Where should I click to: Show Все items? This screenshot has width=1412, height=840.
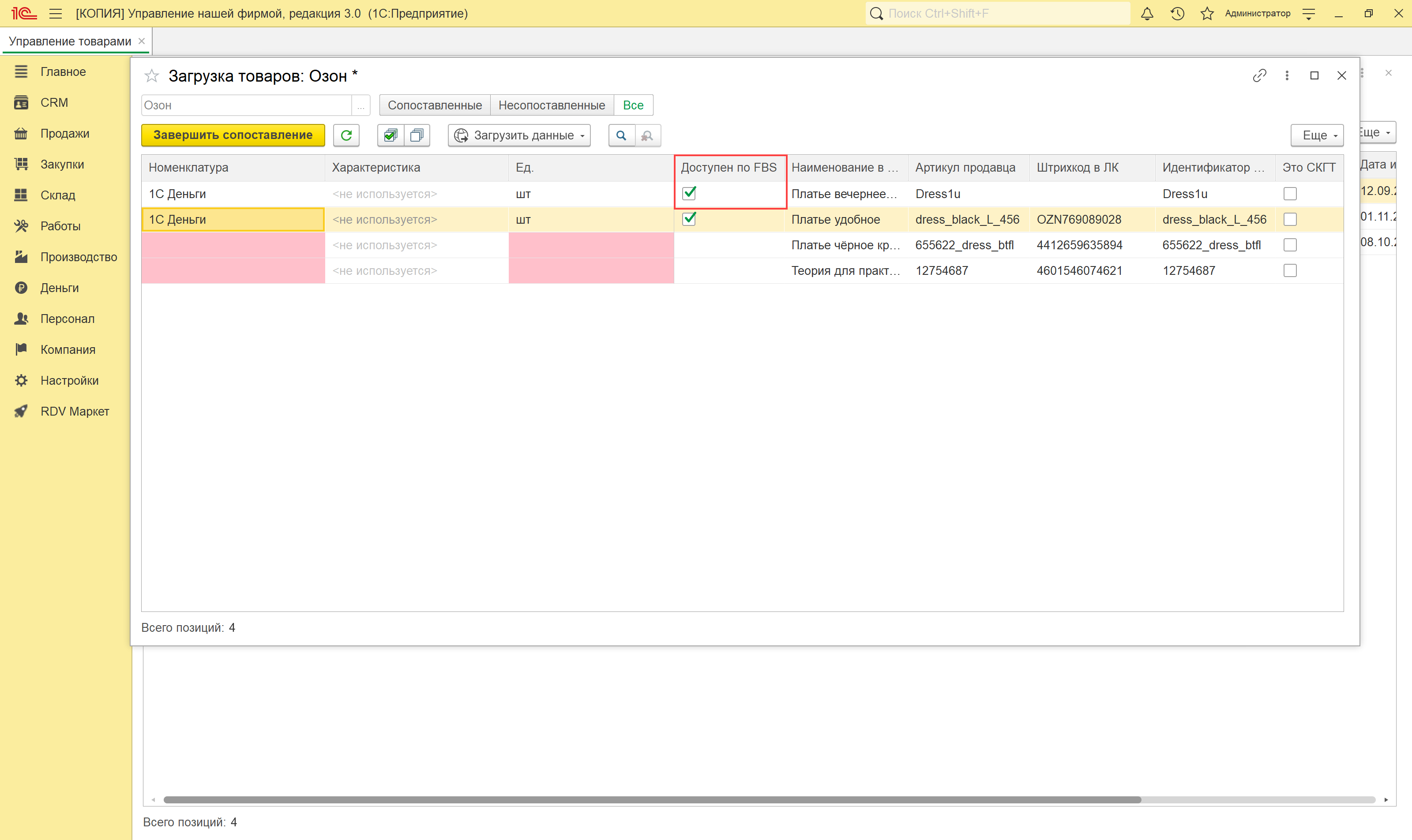[x=633, y=105]
